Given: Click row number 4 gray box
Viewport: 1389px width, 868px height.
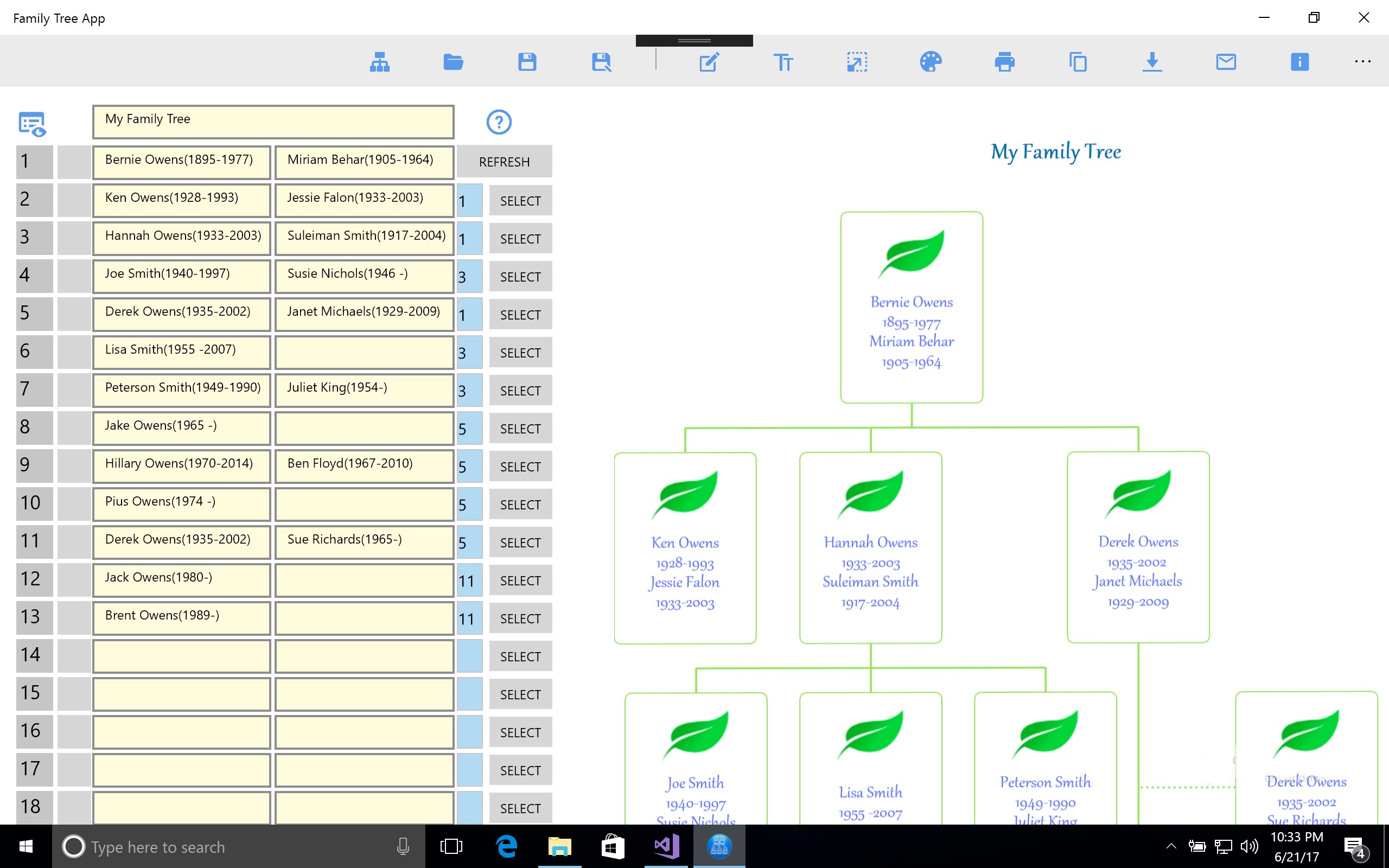Looking at the screenshot, I should tap(34, 275).
